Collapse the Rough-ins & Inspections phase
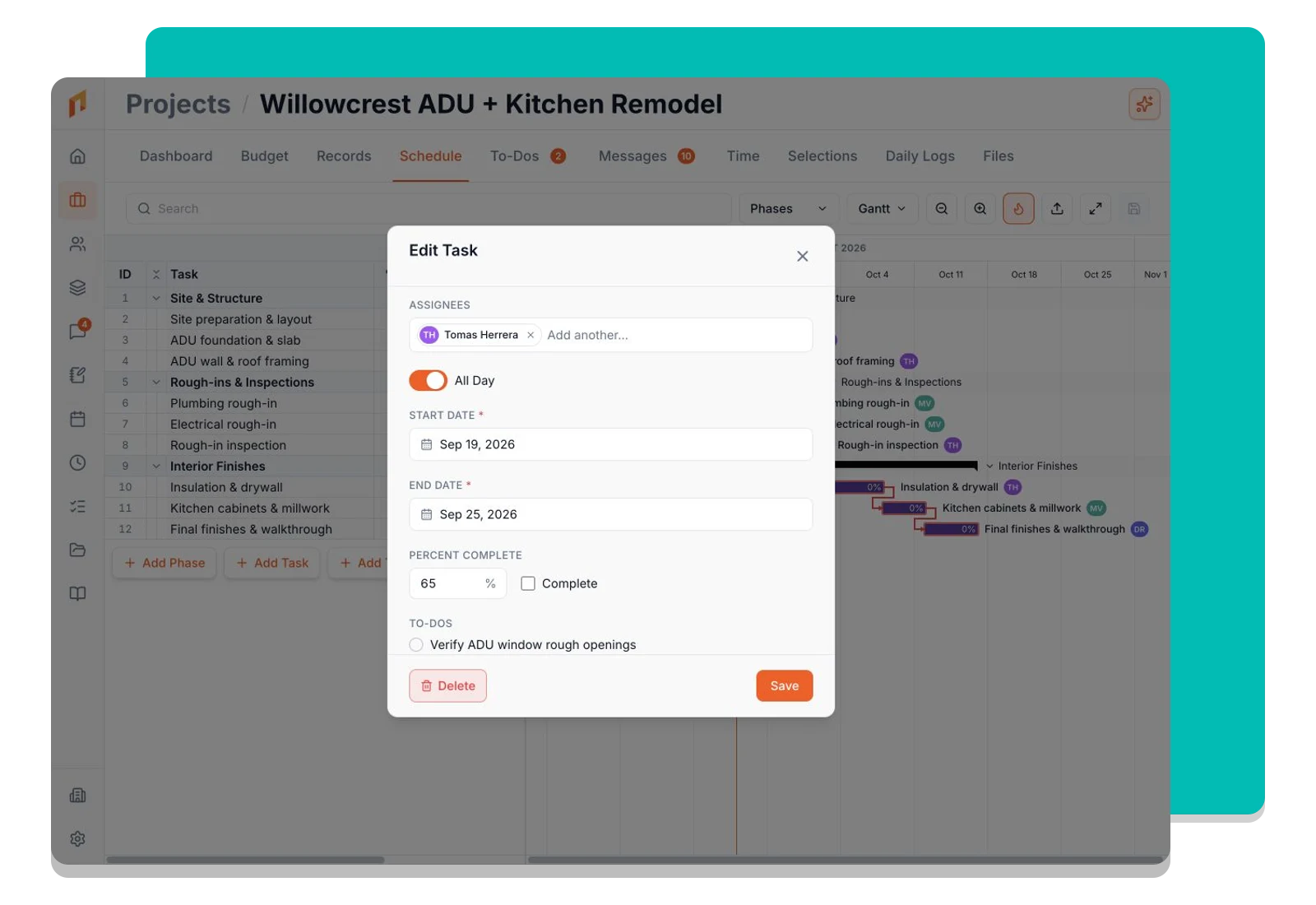Image resolution: width=1316 pixels, height=905 pixels. [x=156, y=382]
